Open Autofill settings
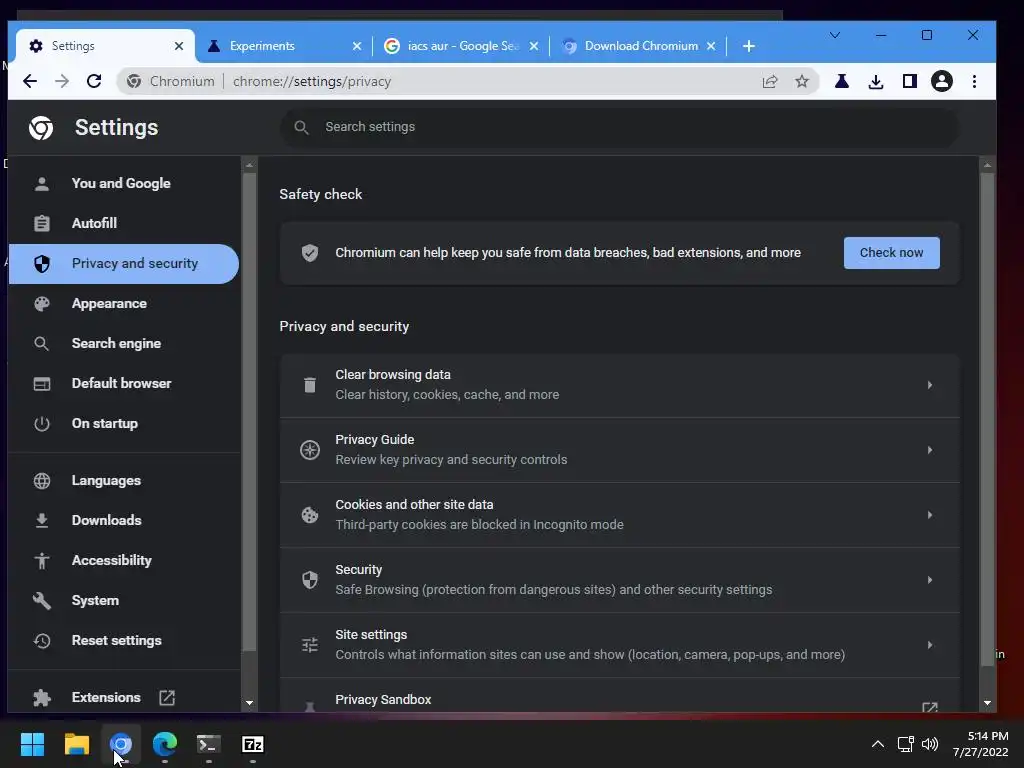 click(x=124, y=223)
